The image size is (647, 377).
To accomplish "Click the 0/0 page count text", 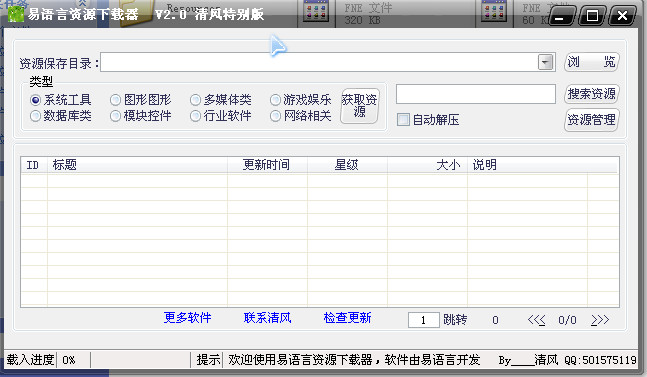I will click(x=567, y=320).
